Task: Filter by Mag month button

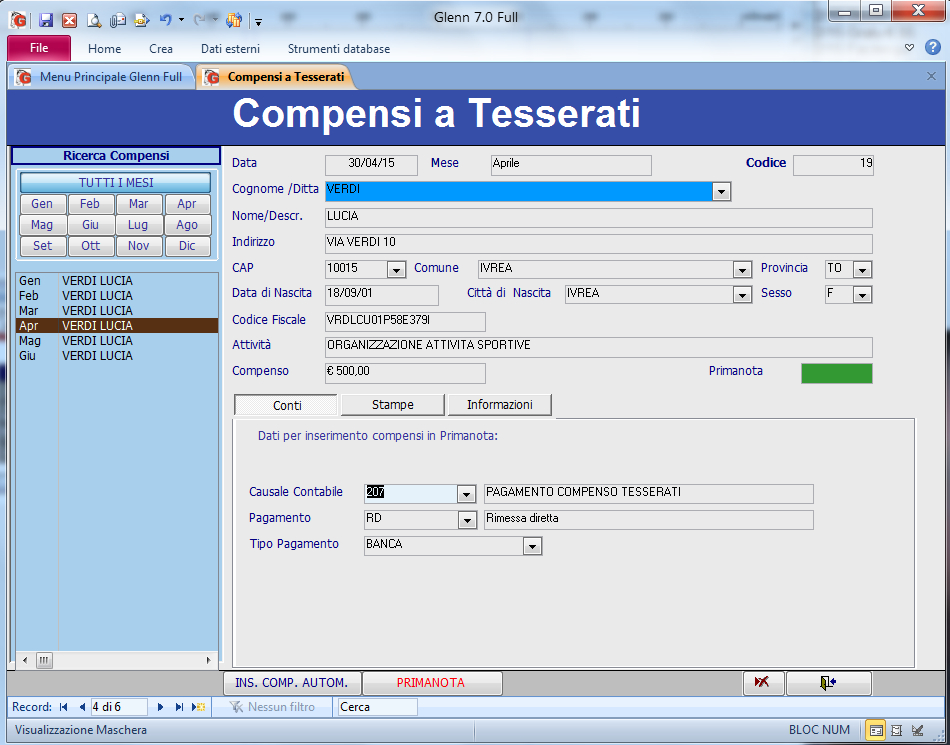Action: pyautogui.click(x=42, y=225)
